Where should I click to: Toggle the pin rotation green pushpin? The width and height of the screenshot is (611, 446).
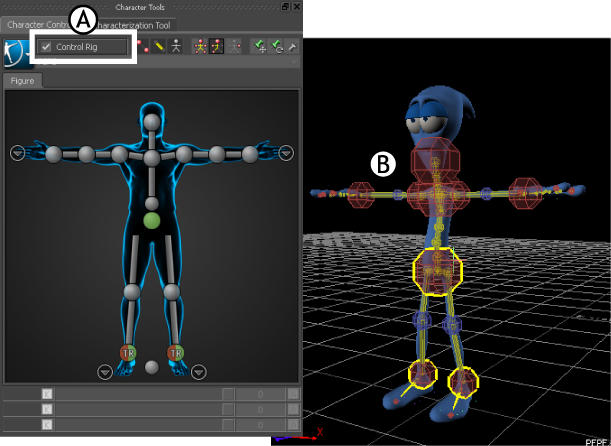point(277,46)
